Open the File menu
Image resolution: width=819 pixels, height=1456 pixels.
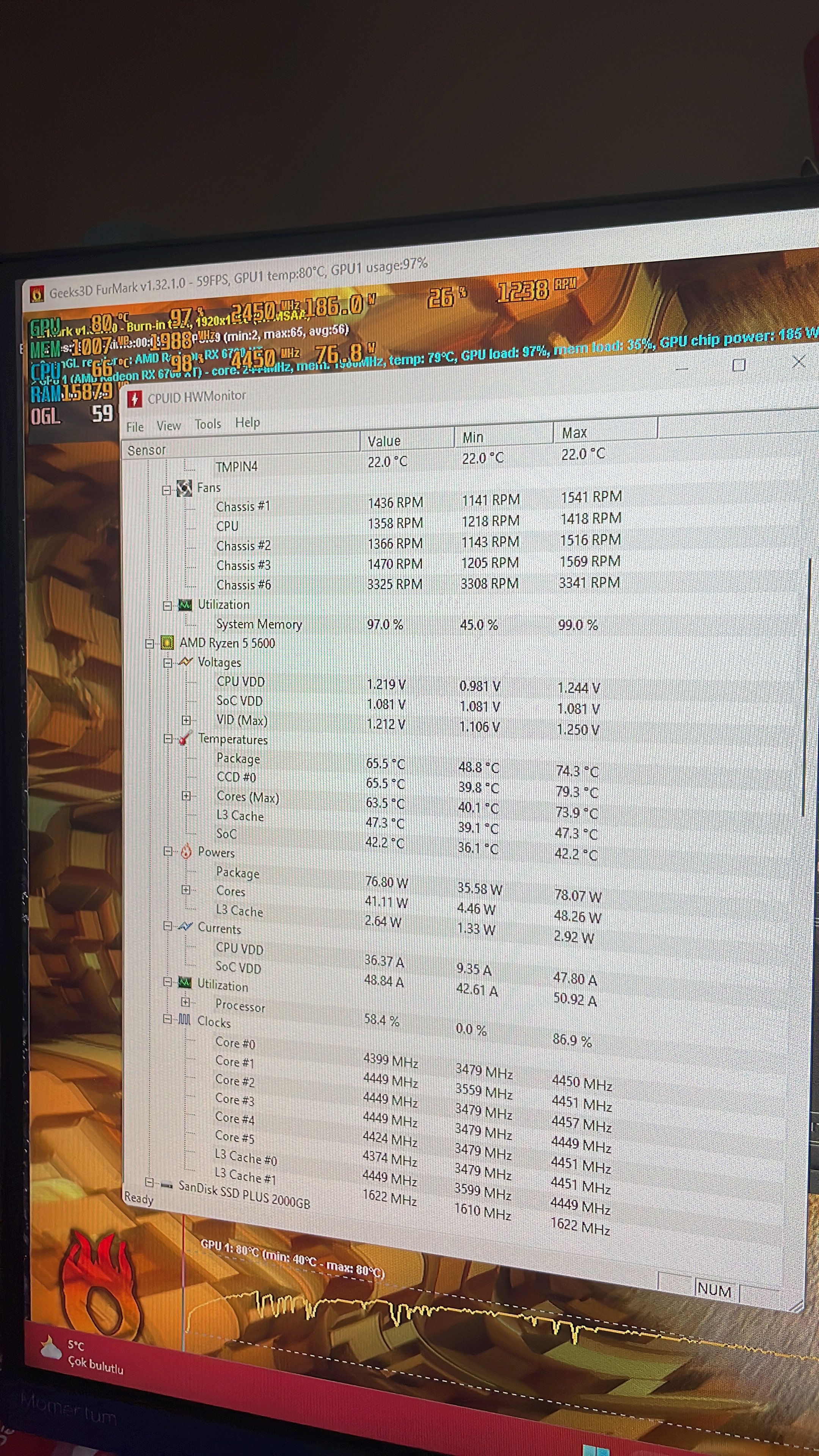135,427
